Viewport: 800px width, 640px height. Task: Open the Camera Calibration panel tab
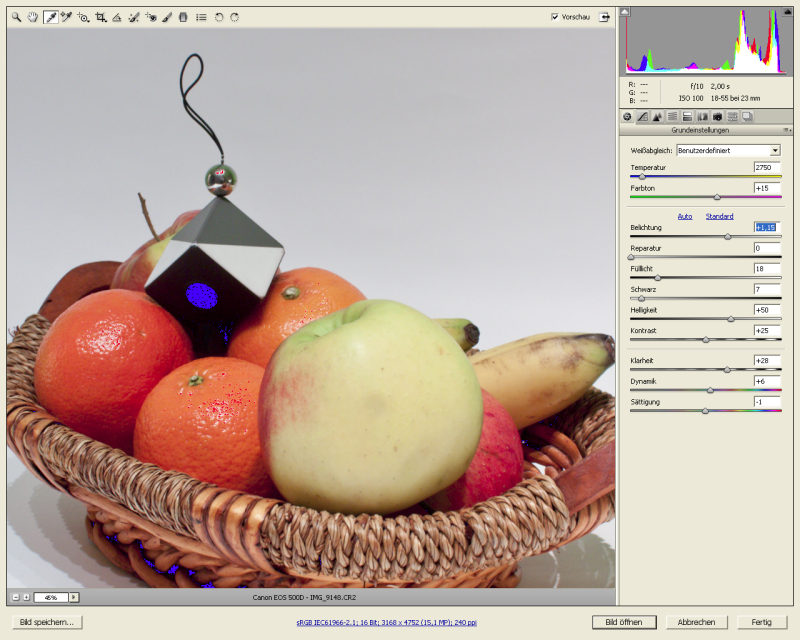[x=717, y=117]
